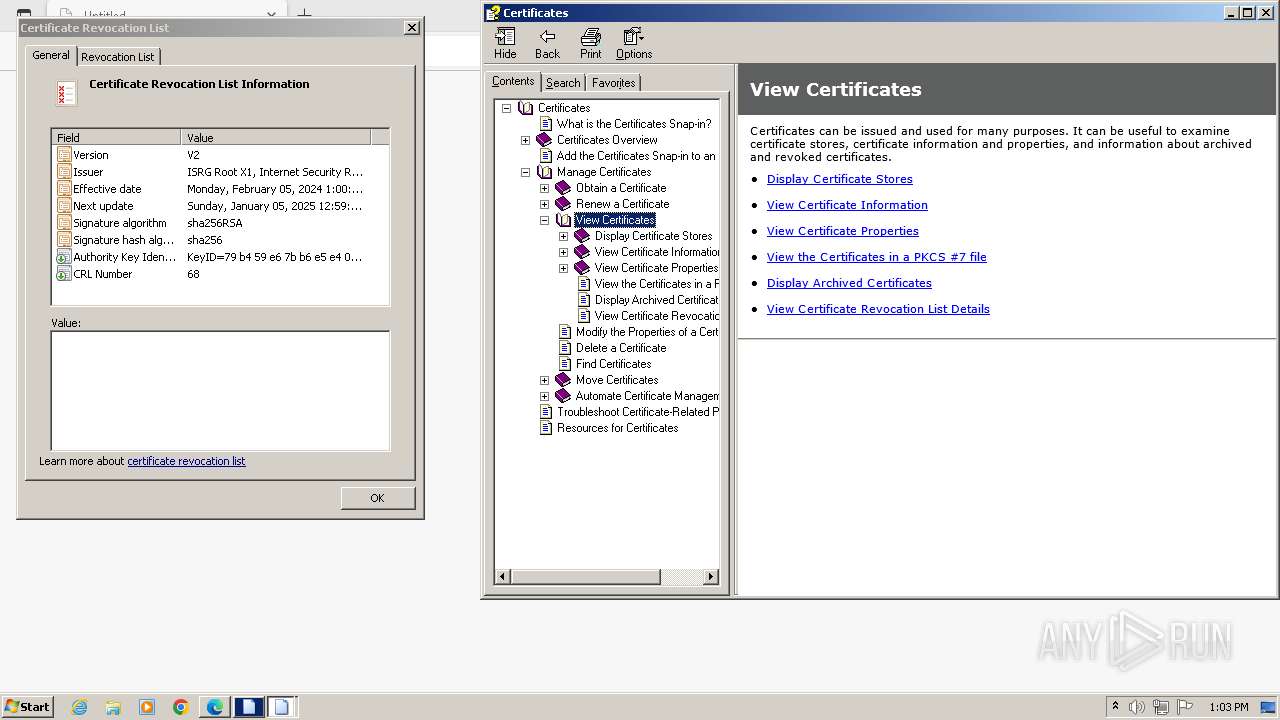Open the Display Certificate Stores link

point(840,179)
